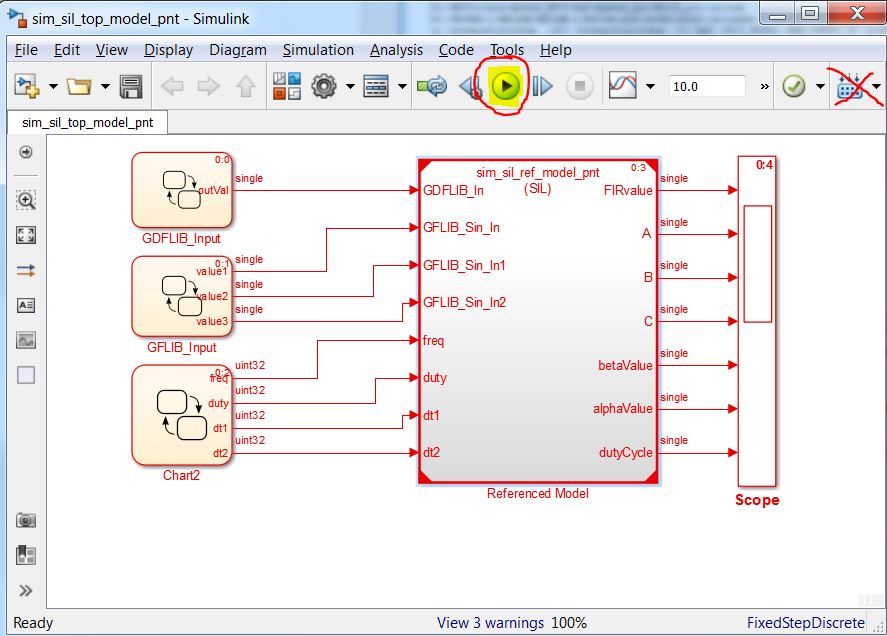The width and height of the screenshot is (887, 636).
Task: Open the Tools menu
Action: [507, 50]
